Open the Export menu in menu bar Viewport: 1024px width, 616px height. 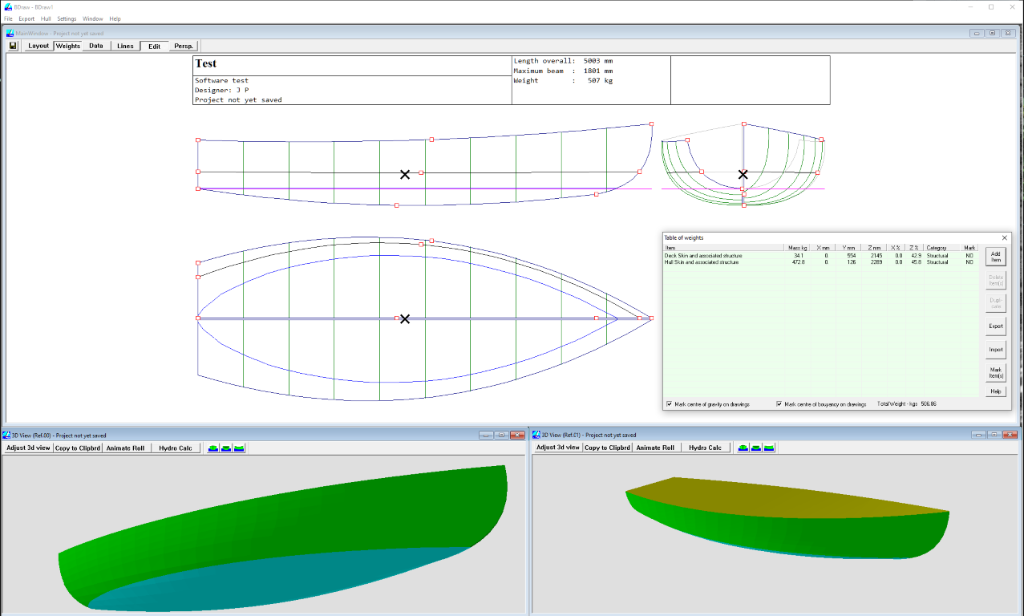coord(26,19)
